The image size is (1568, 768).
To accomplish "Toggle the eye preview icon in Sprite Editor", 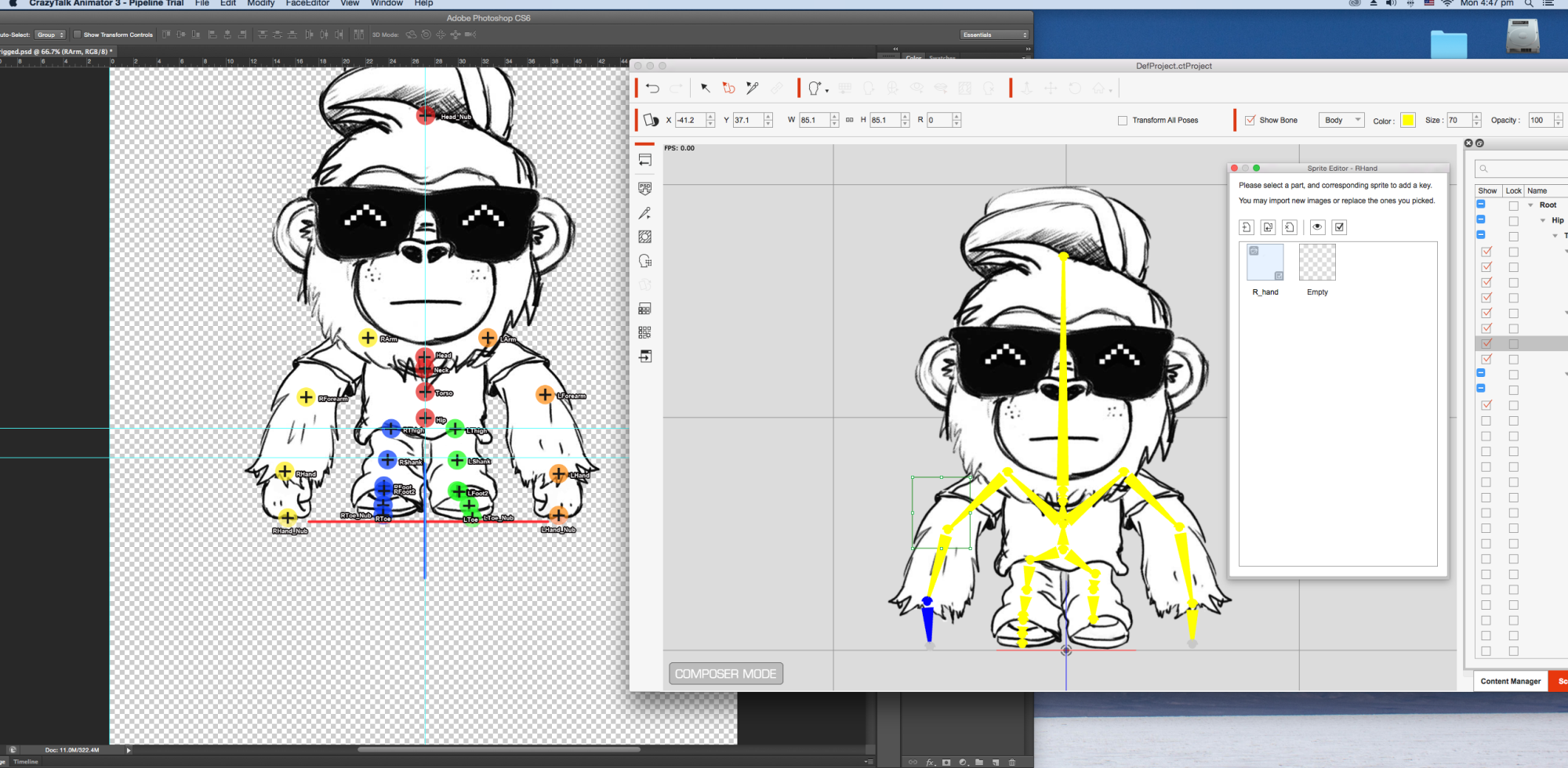I will tap(1318, 227).
